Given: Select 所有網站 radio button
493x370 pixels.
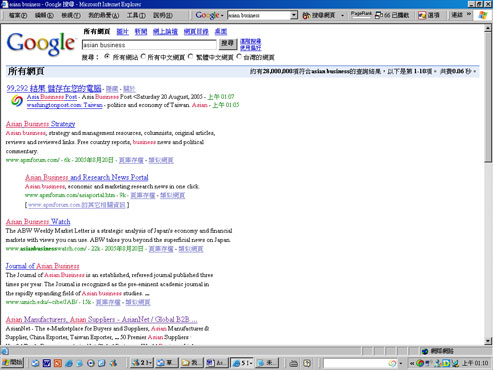Looking at the screenshot, I should [107, 56].
